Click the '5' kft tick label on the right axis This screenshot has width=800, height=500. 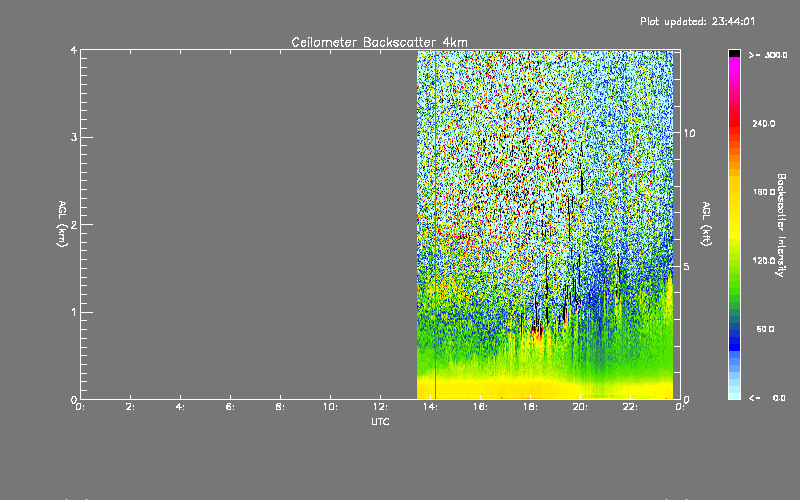687,266
